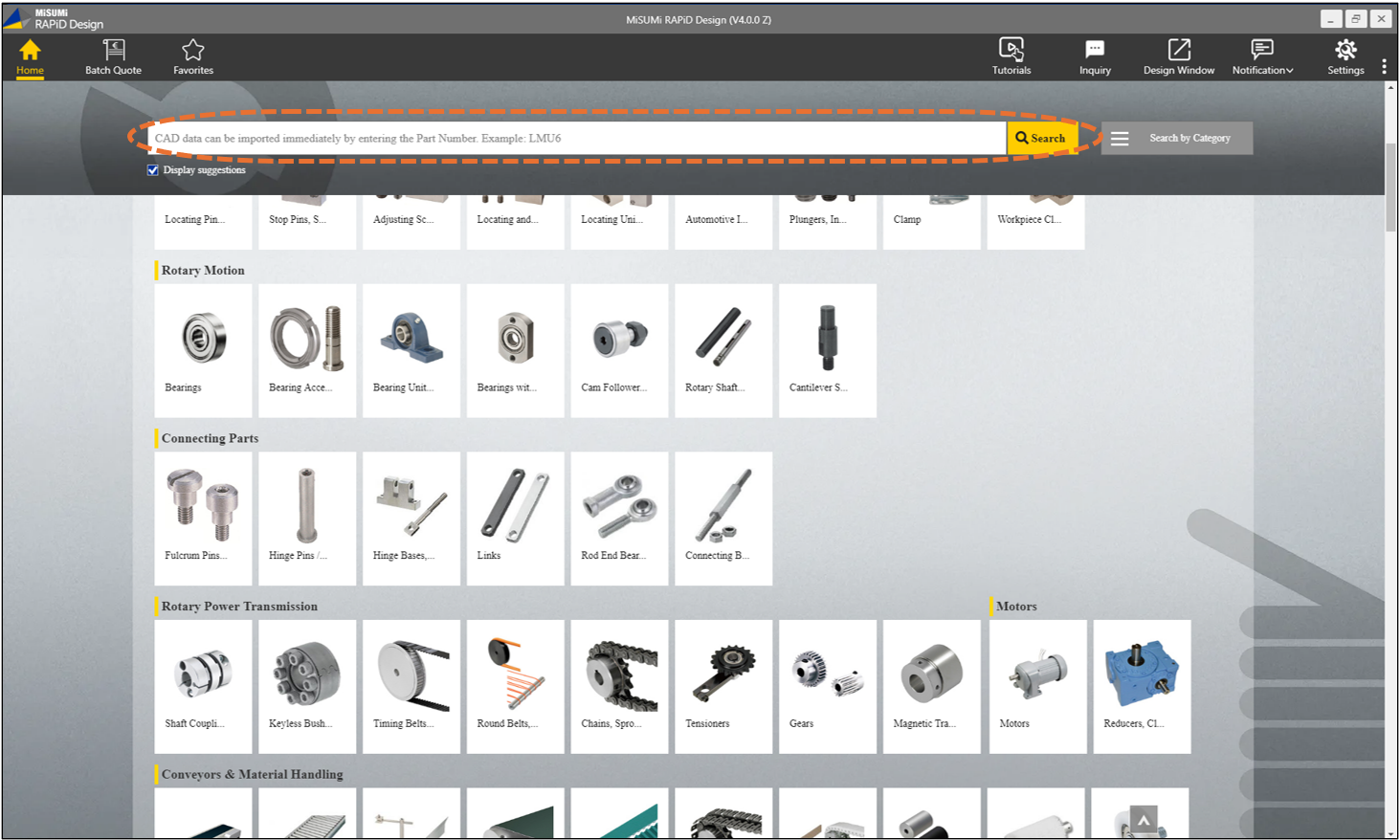
Task: Select the Bearings category thumbnail
Action: [203, 349]
